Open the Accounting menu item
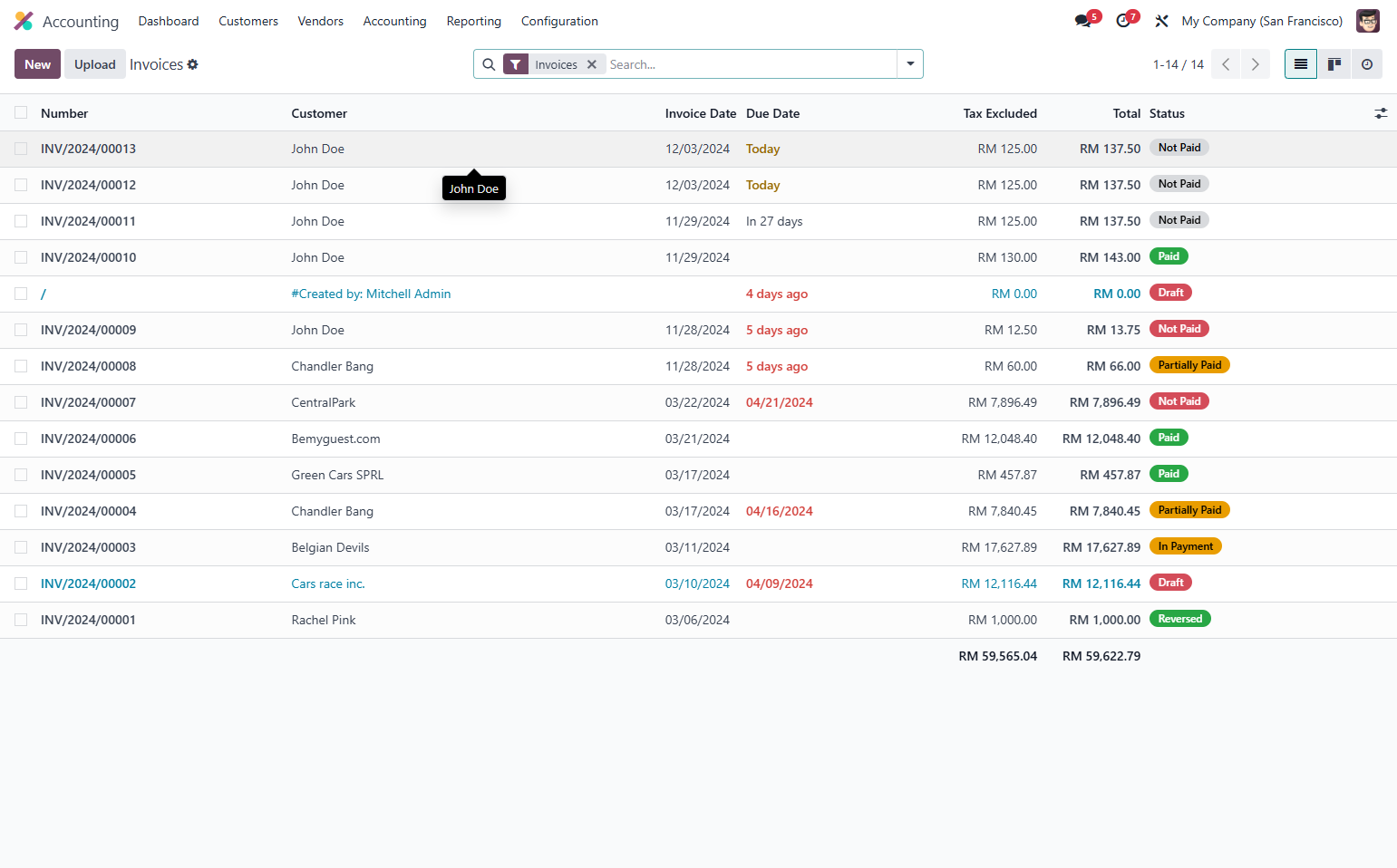 394,21
